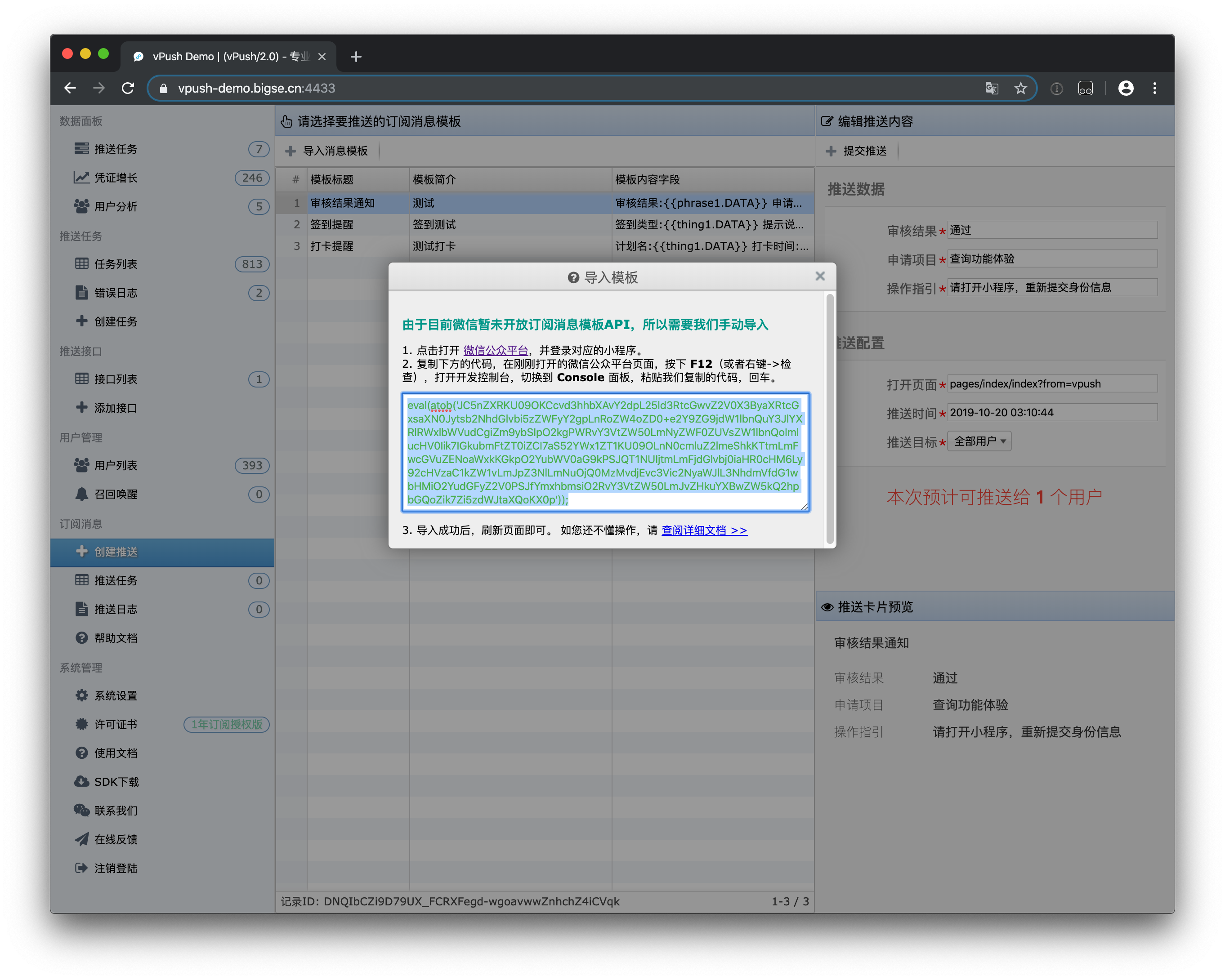This screenshot has width=1225, height=980.
Task: Select the 打卡提醒 template row
Action: 545,246
